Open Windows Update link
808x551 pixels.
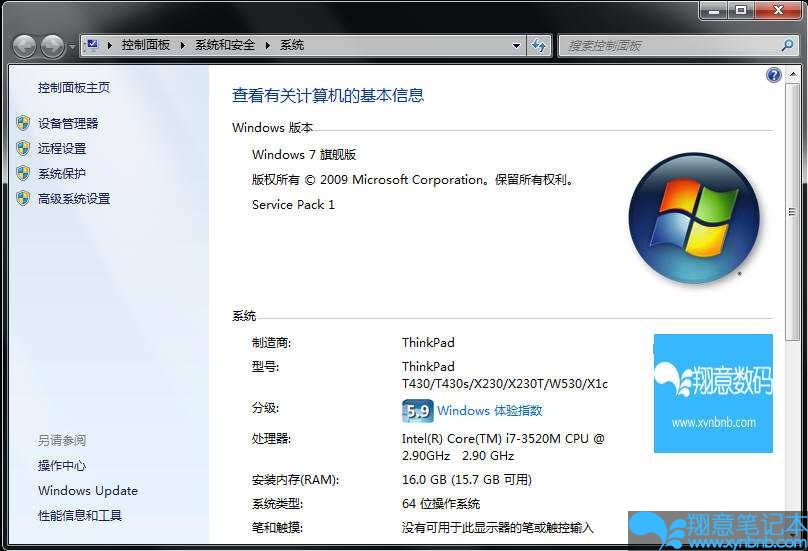coord(88,490)
